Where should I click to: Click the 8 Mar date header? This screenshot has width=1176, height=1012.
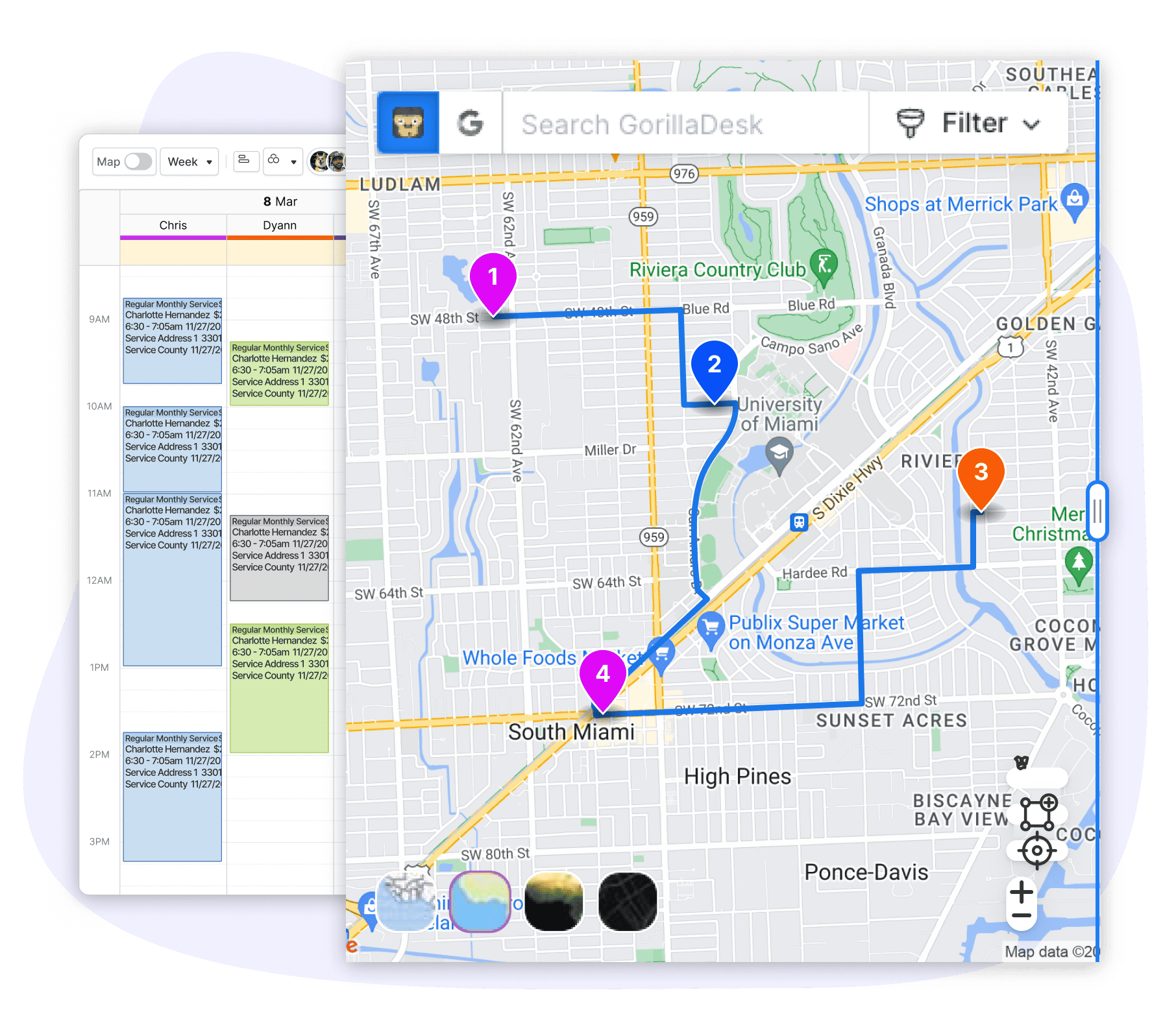(x=280, y=202)
